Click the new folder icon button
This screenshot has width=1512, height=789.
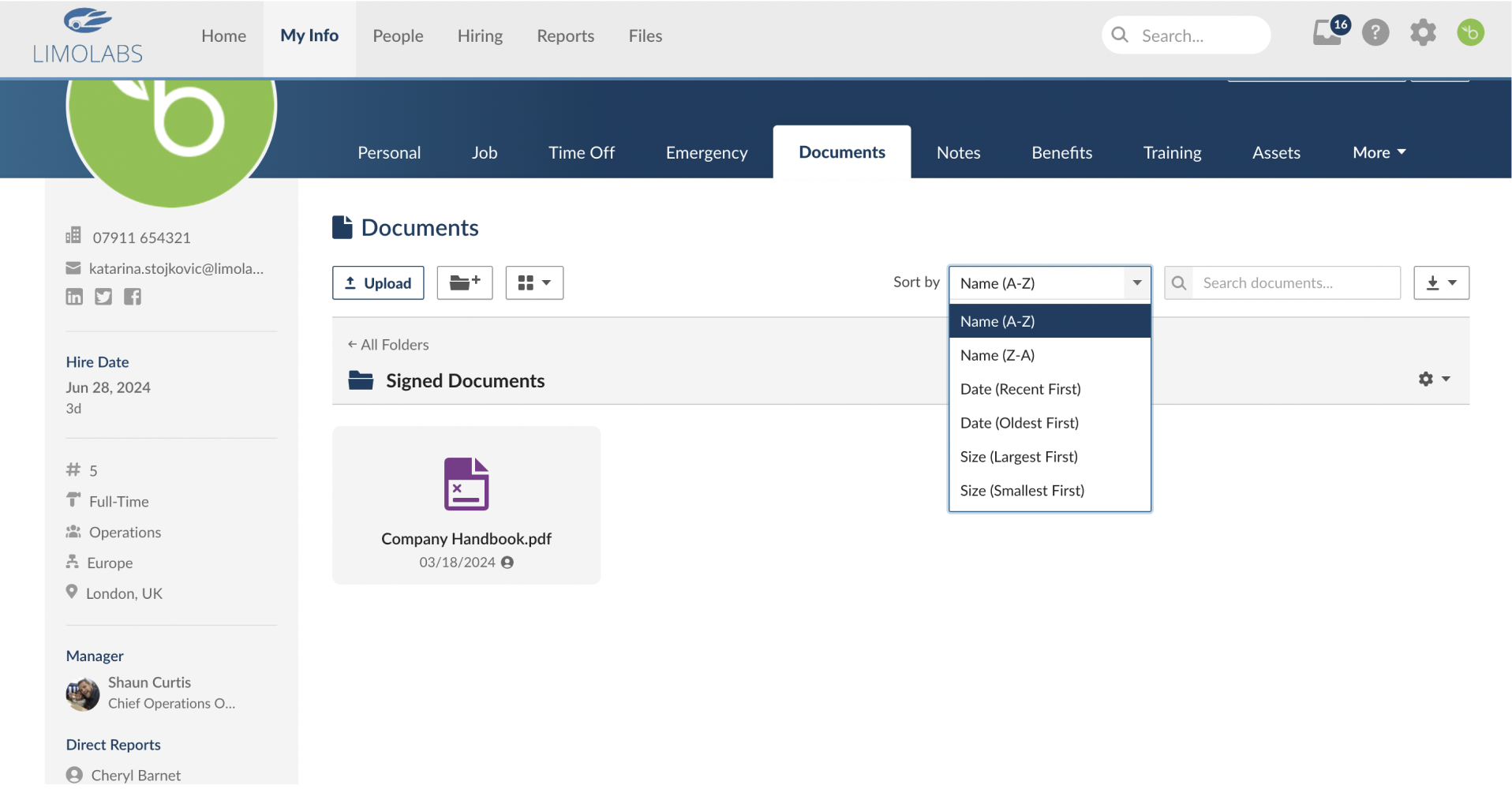tap(465, 282)
